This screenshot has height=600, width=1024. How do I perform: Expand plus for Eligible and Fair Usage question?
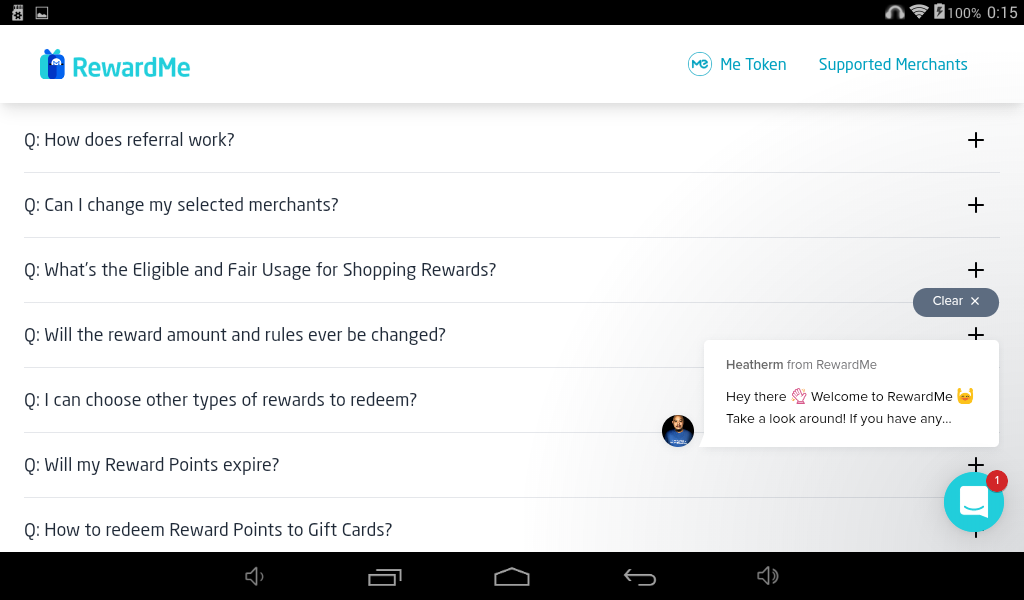pos(976,270)
